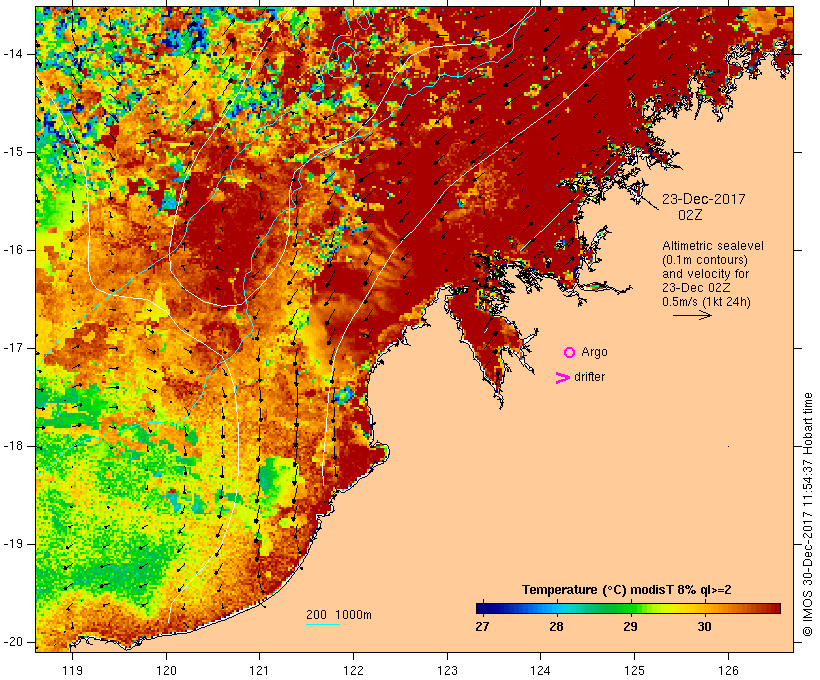The height and width of the screenshot is (680, 820).
Task: Click the IMOS copyright timestamp text
Action: pyautogui.click(x=807, y=514)
